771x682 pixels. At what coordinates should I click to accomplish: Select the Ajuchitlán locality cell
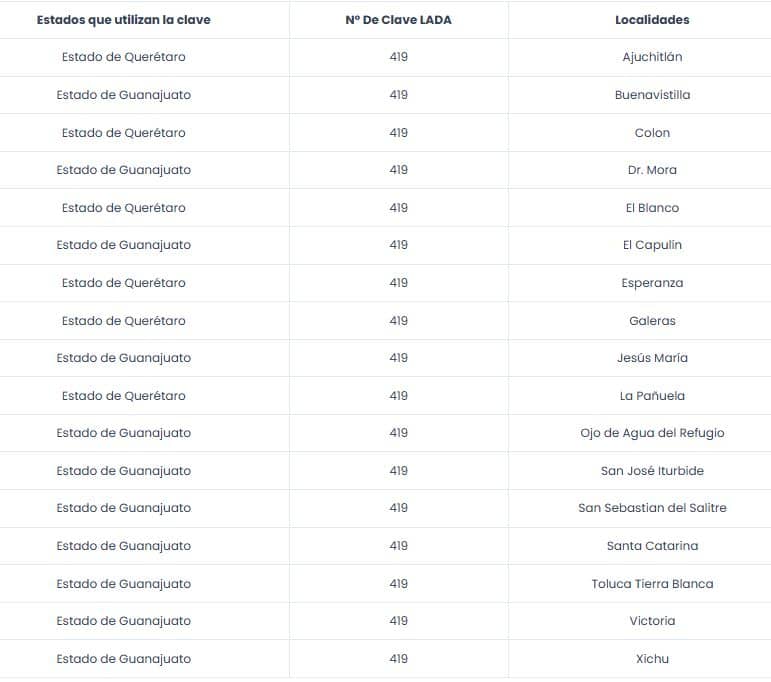click(652, 57)
